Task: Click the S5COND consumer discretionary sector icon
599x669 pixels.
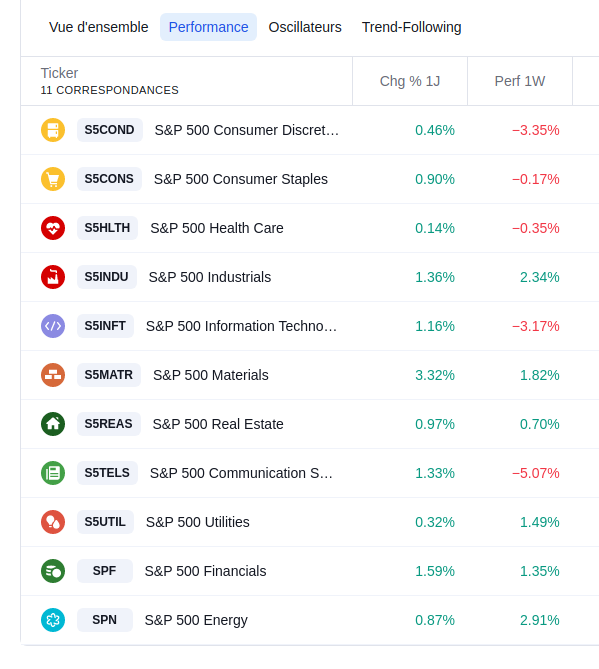Action: (x=53, y=130)
